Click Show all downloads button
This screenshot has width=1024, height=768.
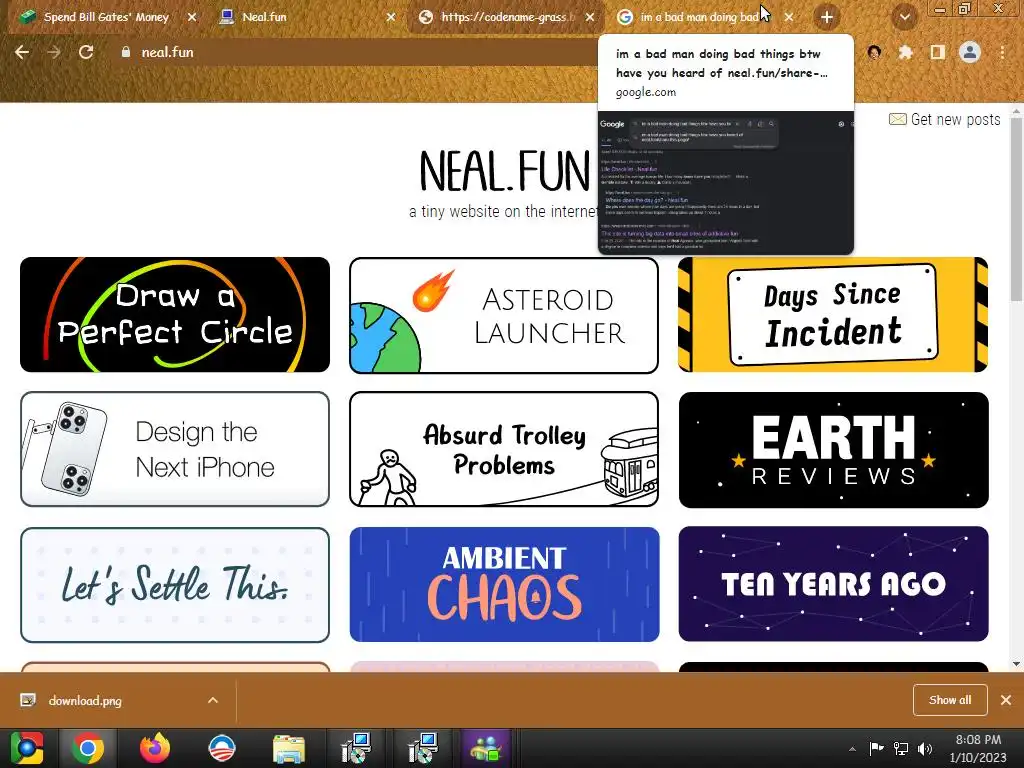coord(950,700)
